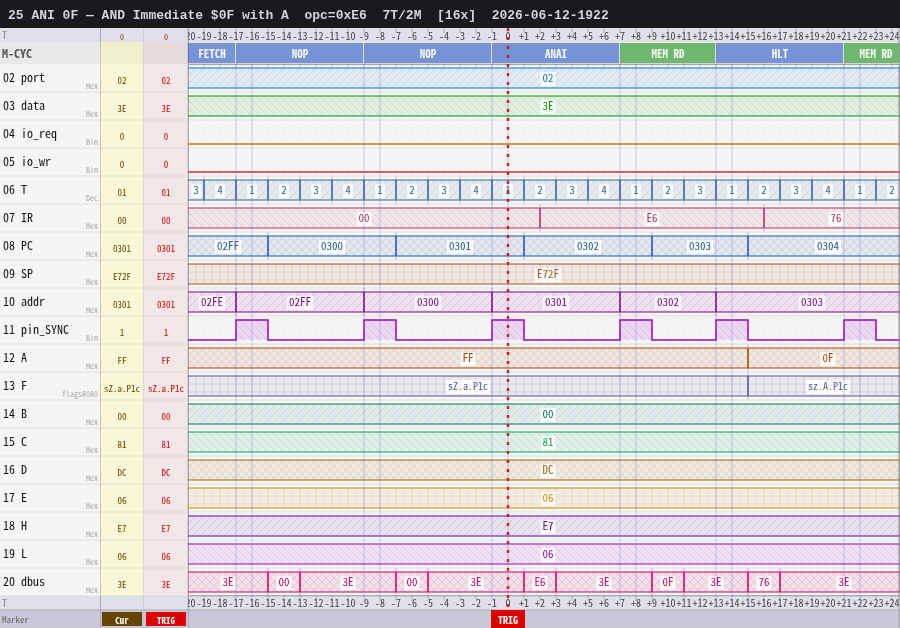Click accumulator A value FF in waveform
The image size is (900, 628).
(x=468, y=358)
